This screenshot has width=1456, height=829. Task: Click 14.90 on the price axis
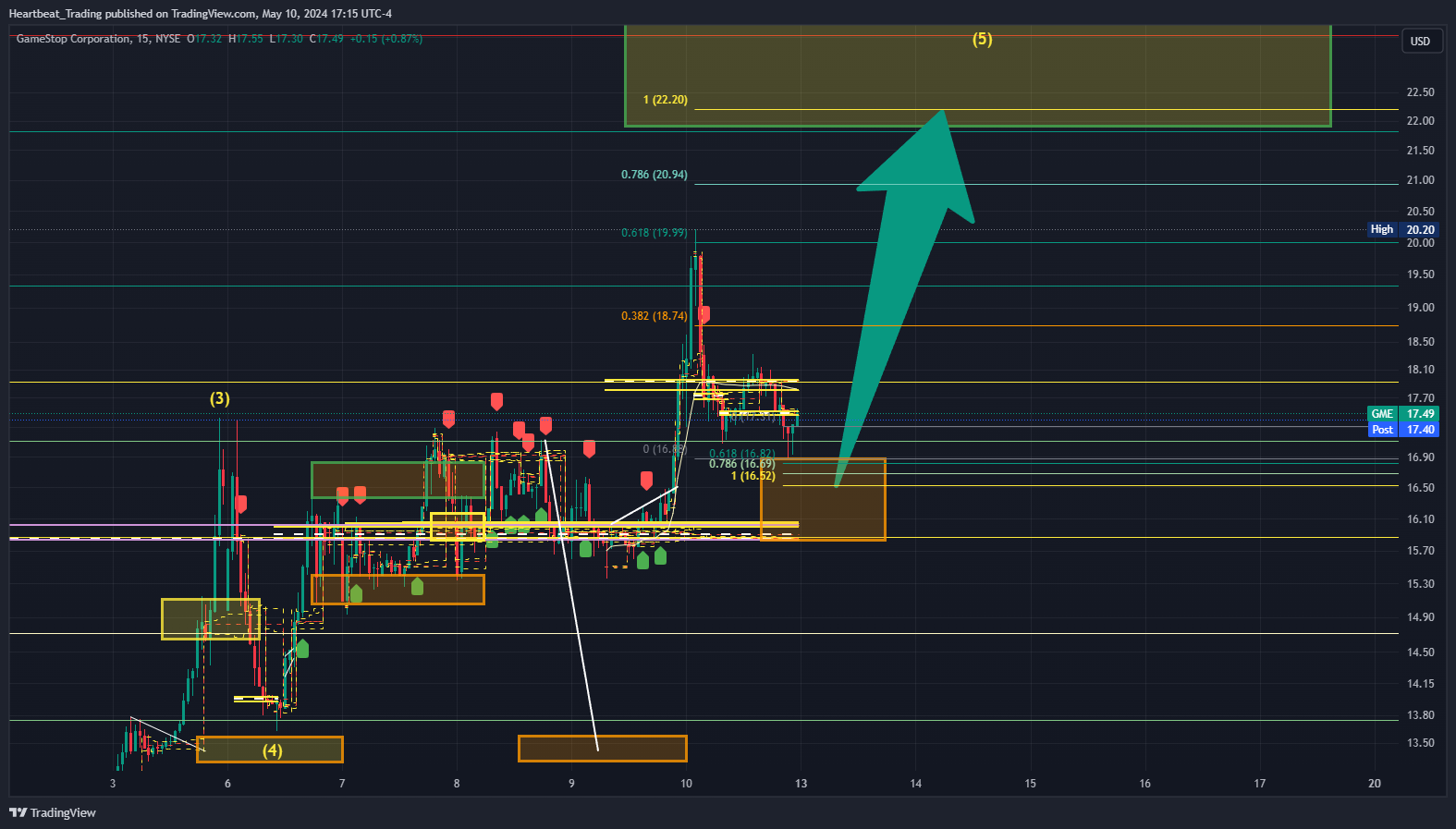coord(1420,617)
